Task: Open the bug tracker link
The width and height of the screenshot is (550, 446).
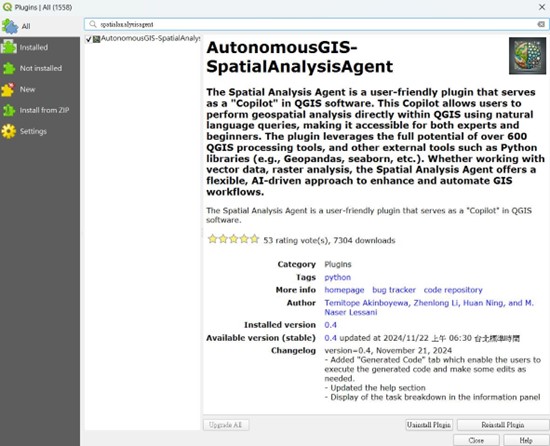Action: (x=394, y=290)
